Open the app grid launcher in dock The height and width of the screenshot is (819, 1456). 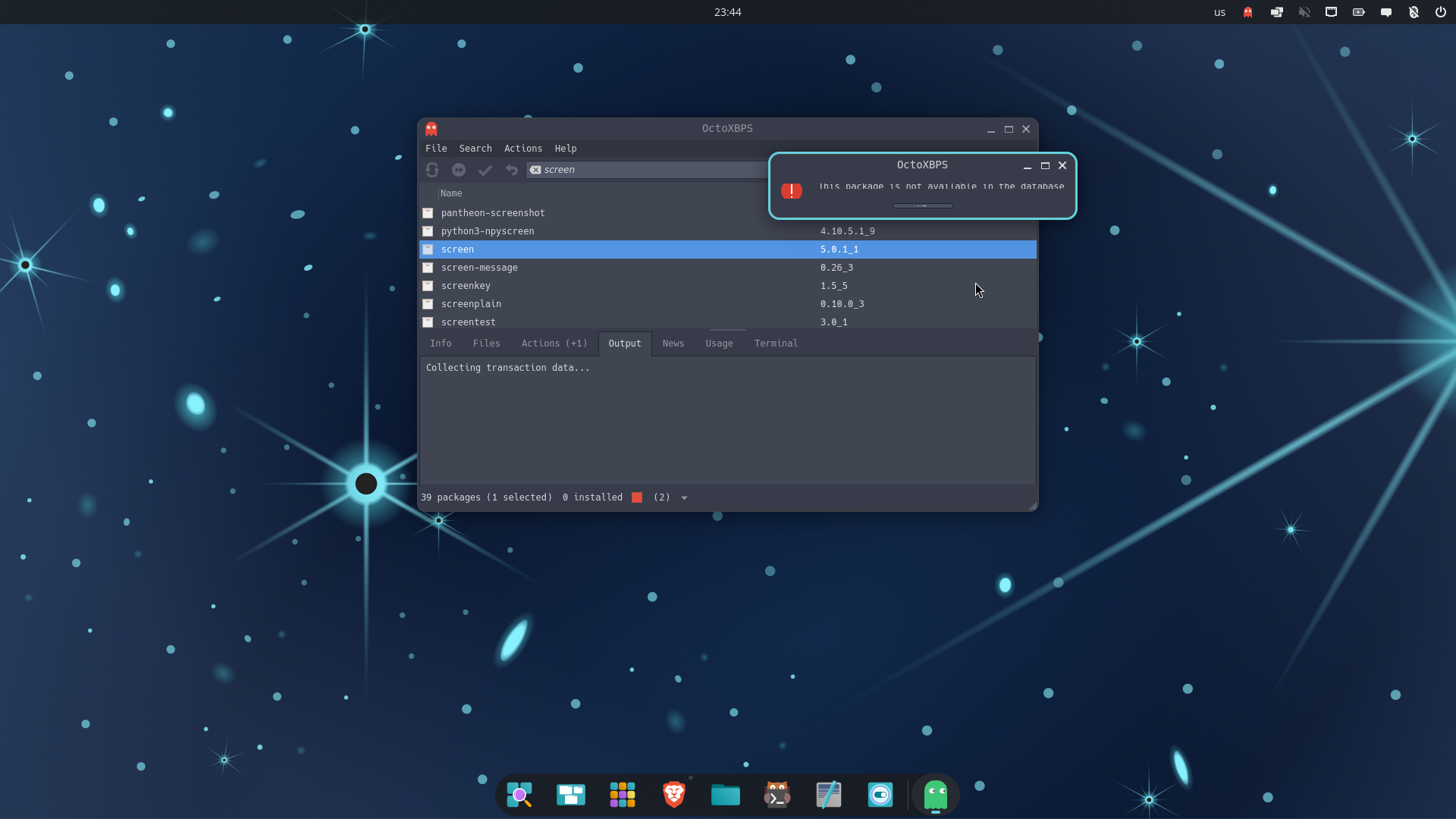[623, 794]
